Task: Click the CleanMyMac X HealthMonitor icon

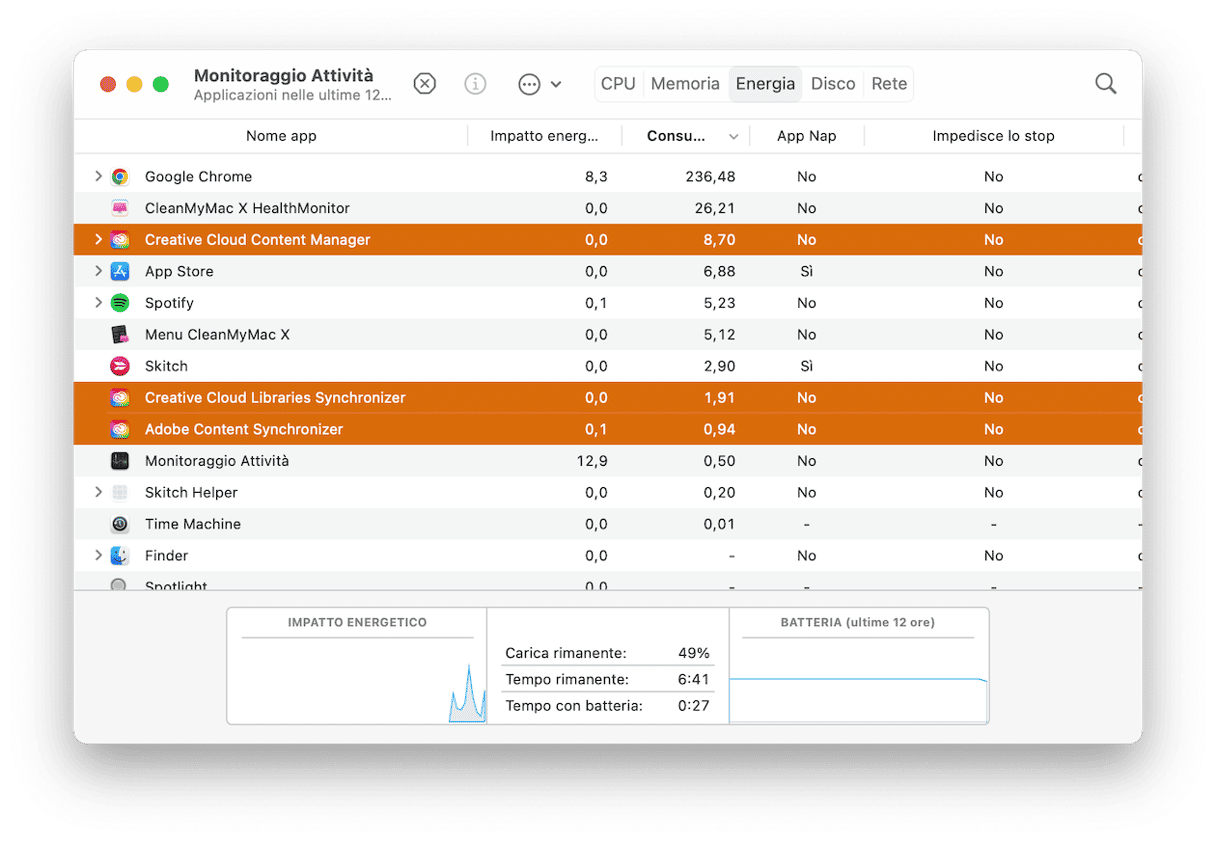Action: pyautogui.click(x=120, y=208)
